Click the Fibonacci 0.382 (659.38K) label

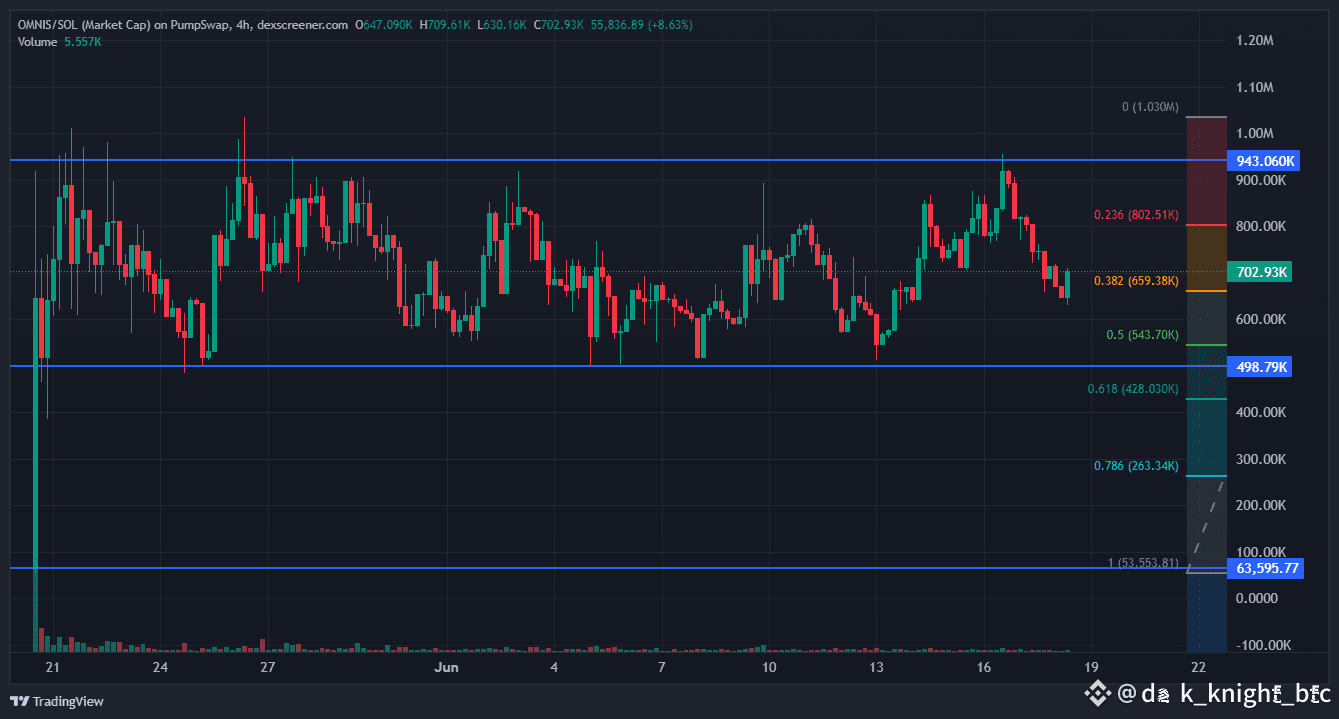click(x=1136, y=281)
